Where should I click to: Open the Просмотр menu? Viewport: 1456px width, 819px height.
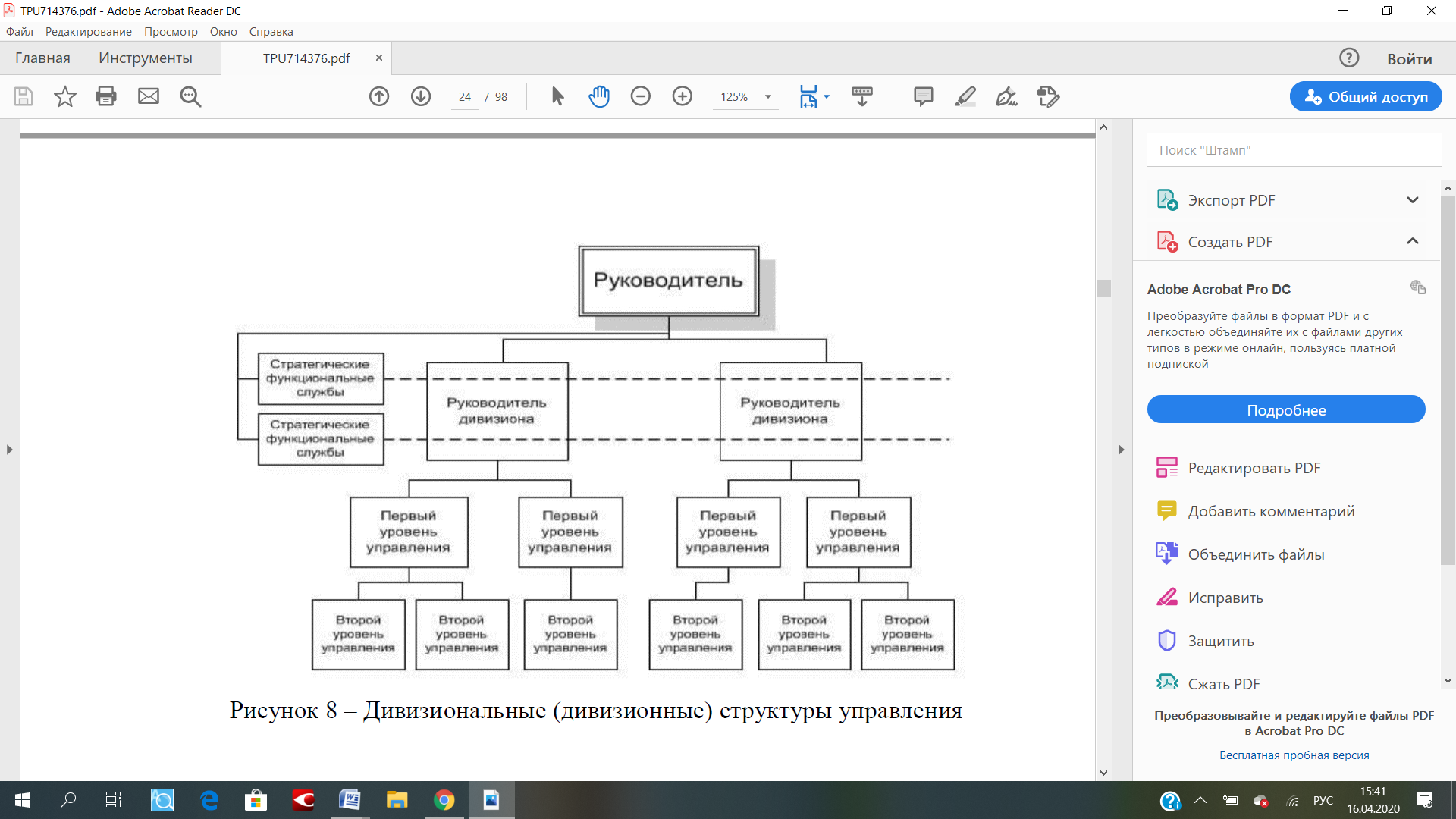pos(171,32)
